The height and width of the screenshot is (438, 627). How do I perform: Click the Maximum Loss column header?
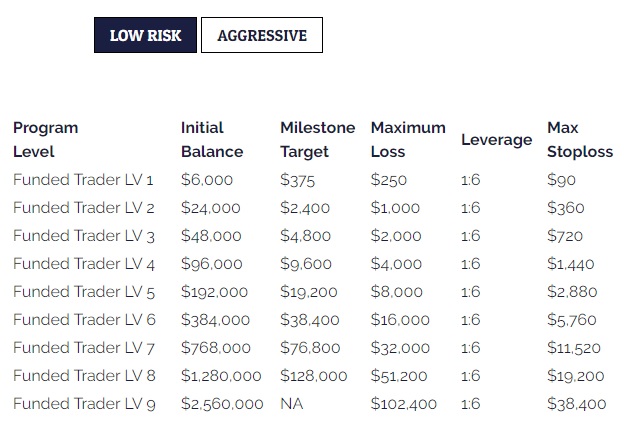pos(408,140)
